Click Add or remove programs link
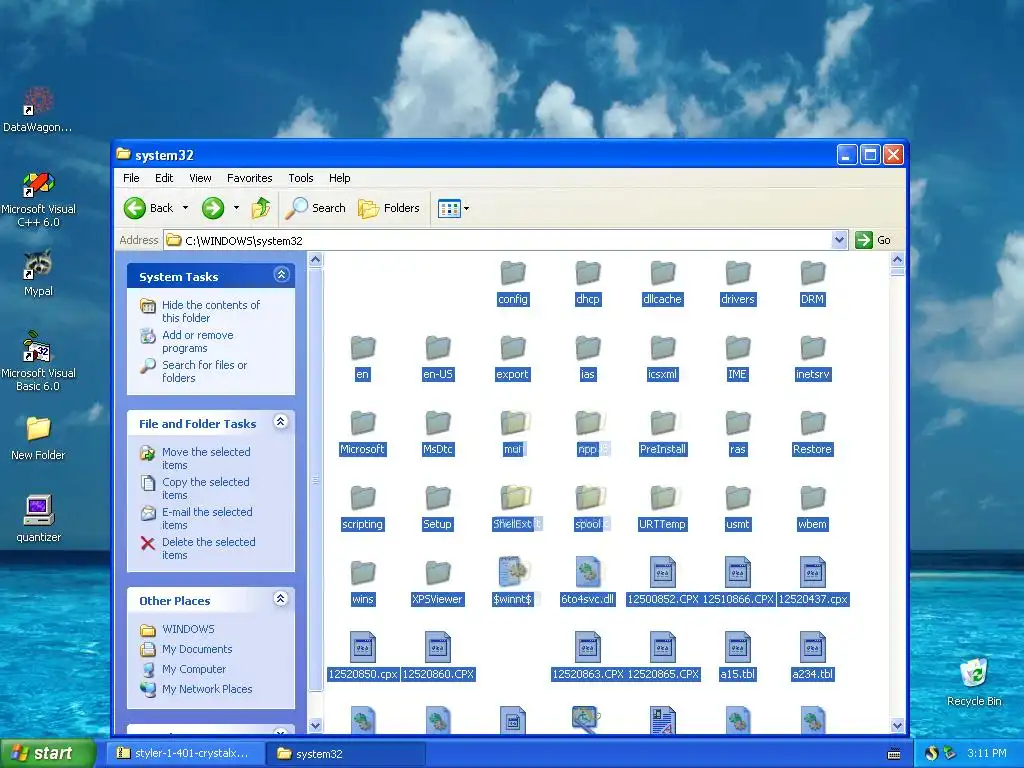 point(197,342)
